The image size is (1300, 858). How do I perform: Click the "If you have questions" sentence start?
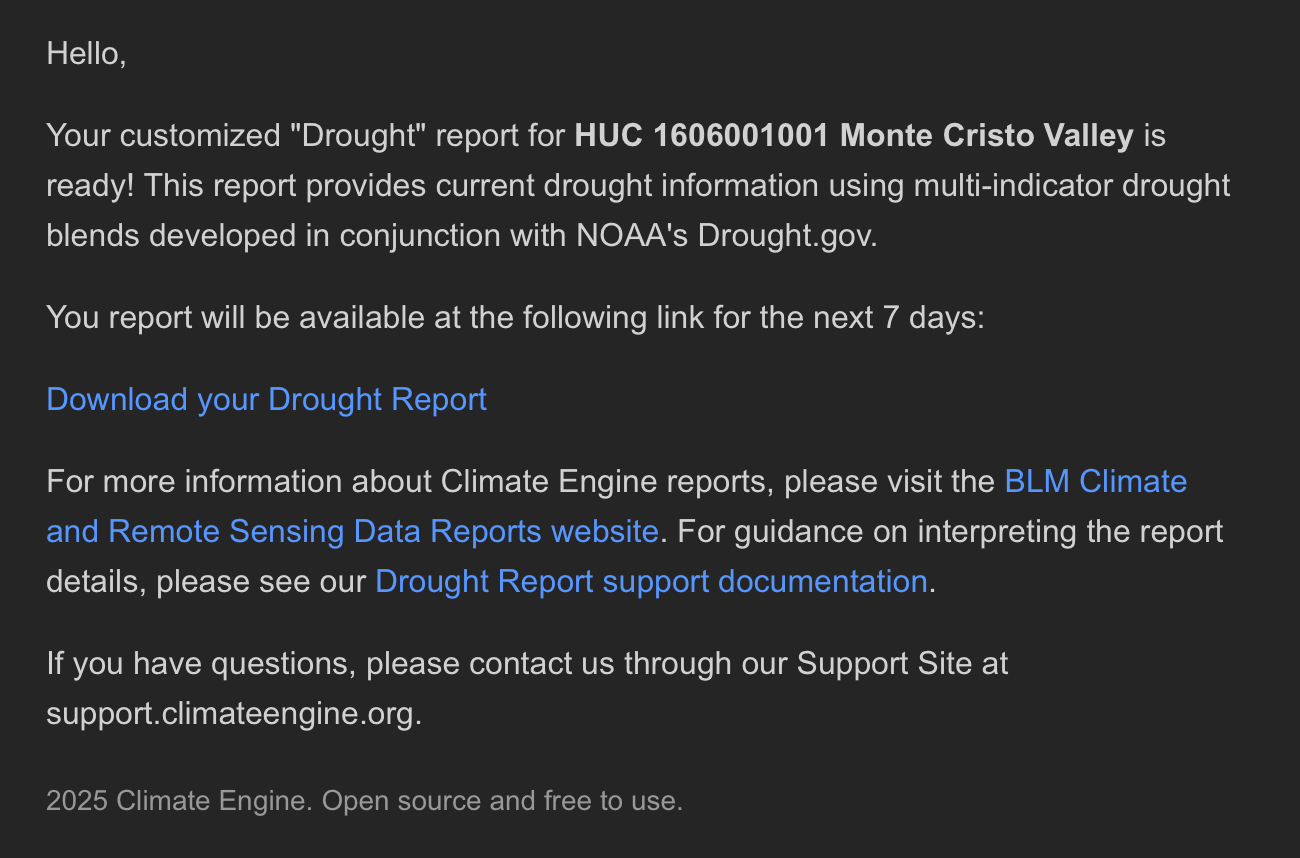(202, 663)
